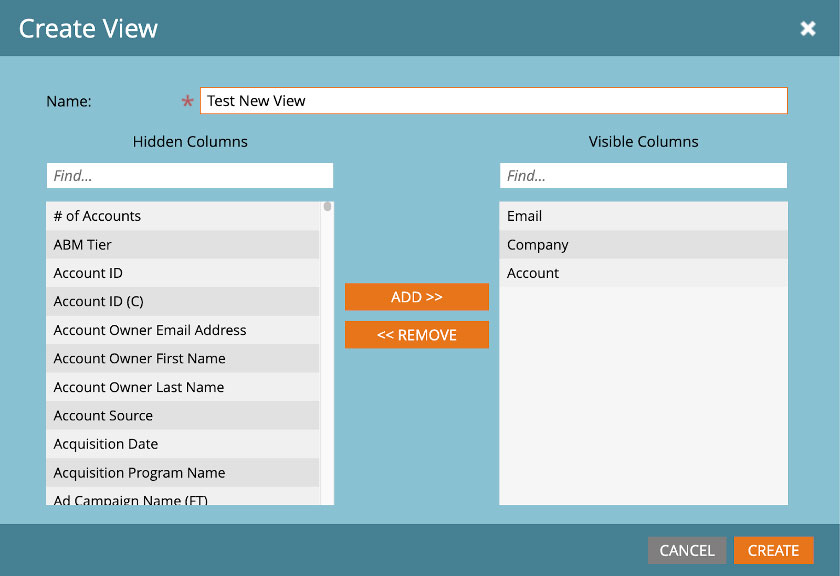Click the CANCEL button
Image resolution: width=840 pixels, height=576 pixels.
(x=687, y=550)
